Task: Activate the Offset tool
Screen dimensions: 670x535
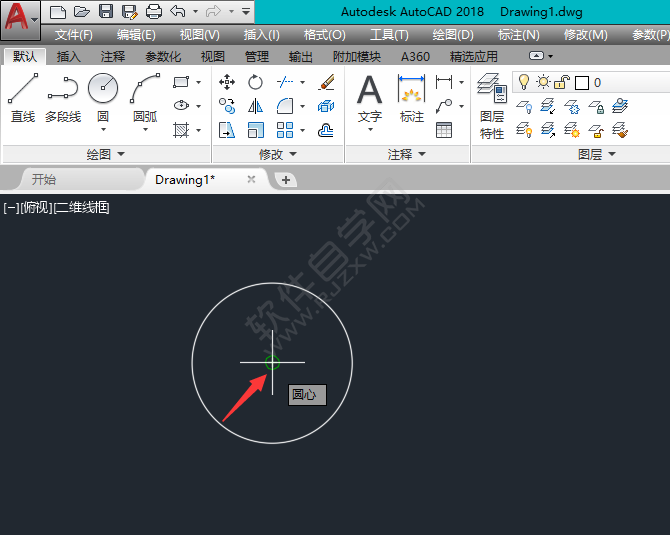Action: pos(326,130)
